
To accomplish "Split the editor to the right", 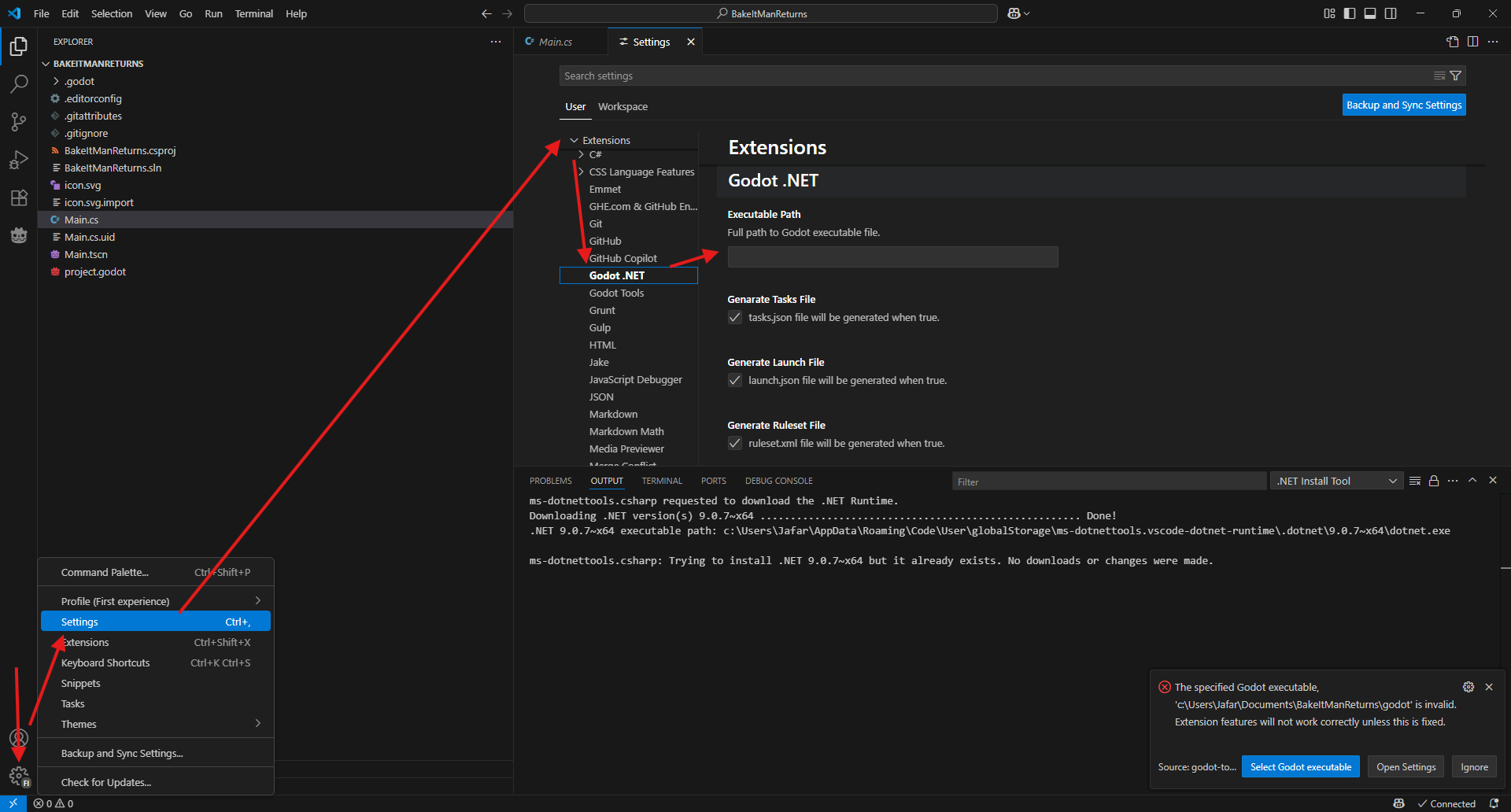I will pyautogui.click(x=1472, y=42).
